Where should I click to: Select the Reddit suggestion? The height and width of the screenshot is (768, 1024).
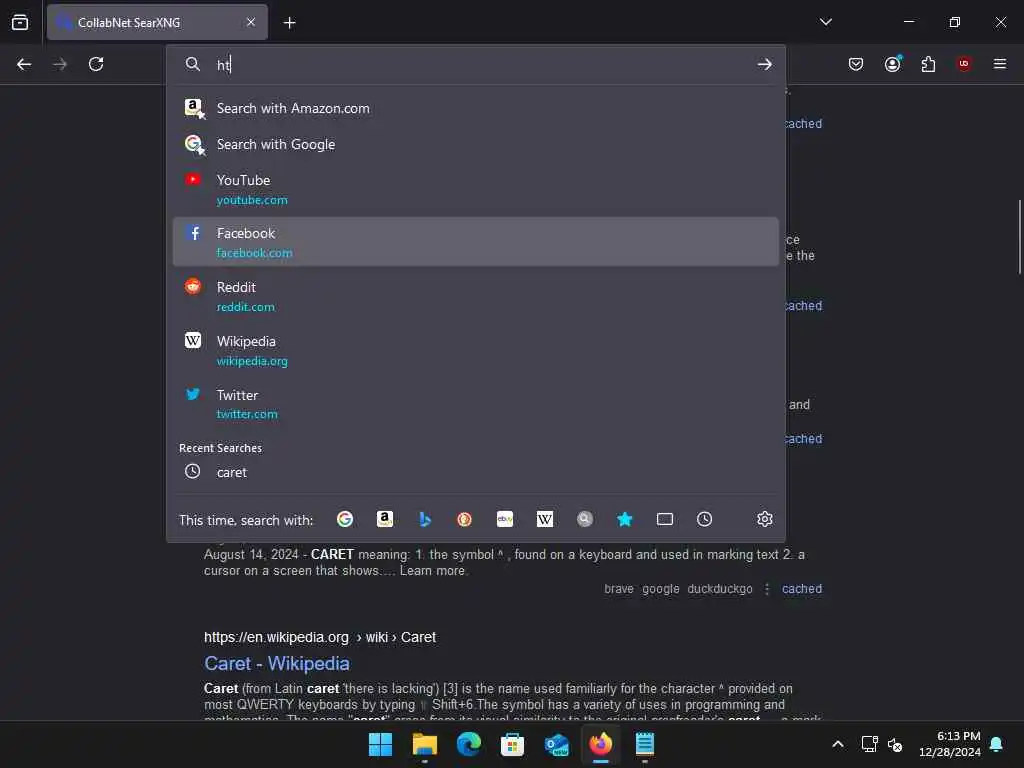tap(475, 296)
